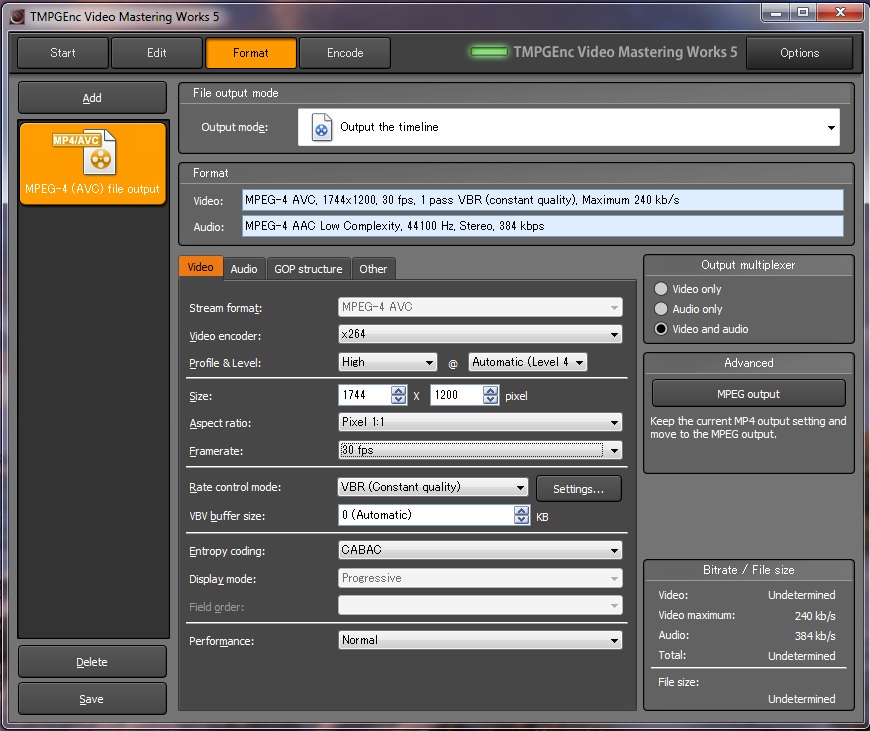This screenshot has width=870, height=731.
Task: Click the height size field 1200
Action: [x=456, y=395]
